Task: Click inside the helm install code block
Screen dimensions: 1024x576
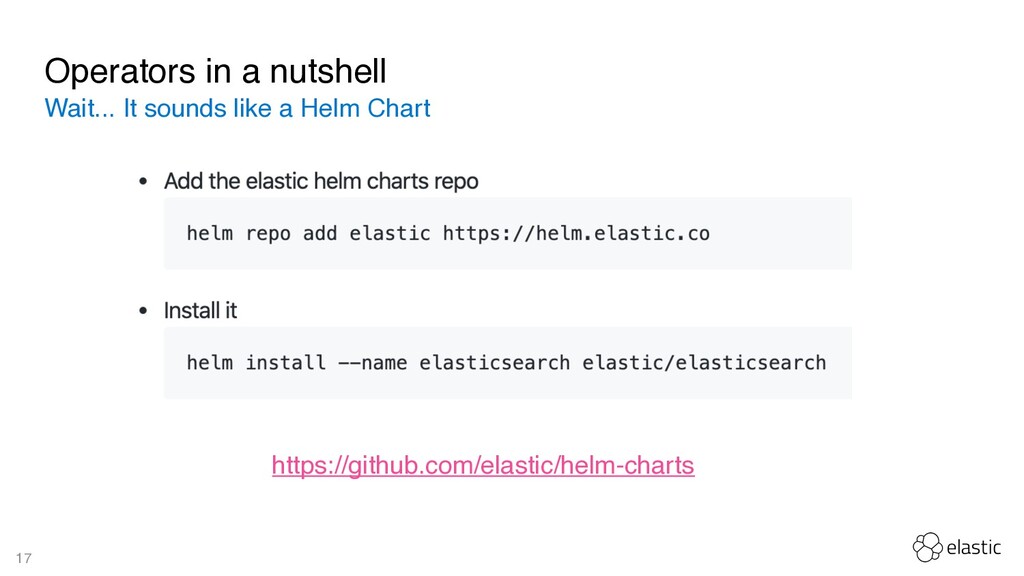Action: 507,362
